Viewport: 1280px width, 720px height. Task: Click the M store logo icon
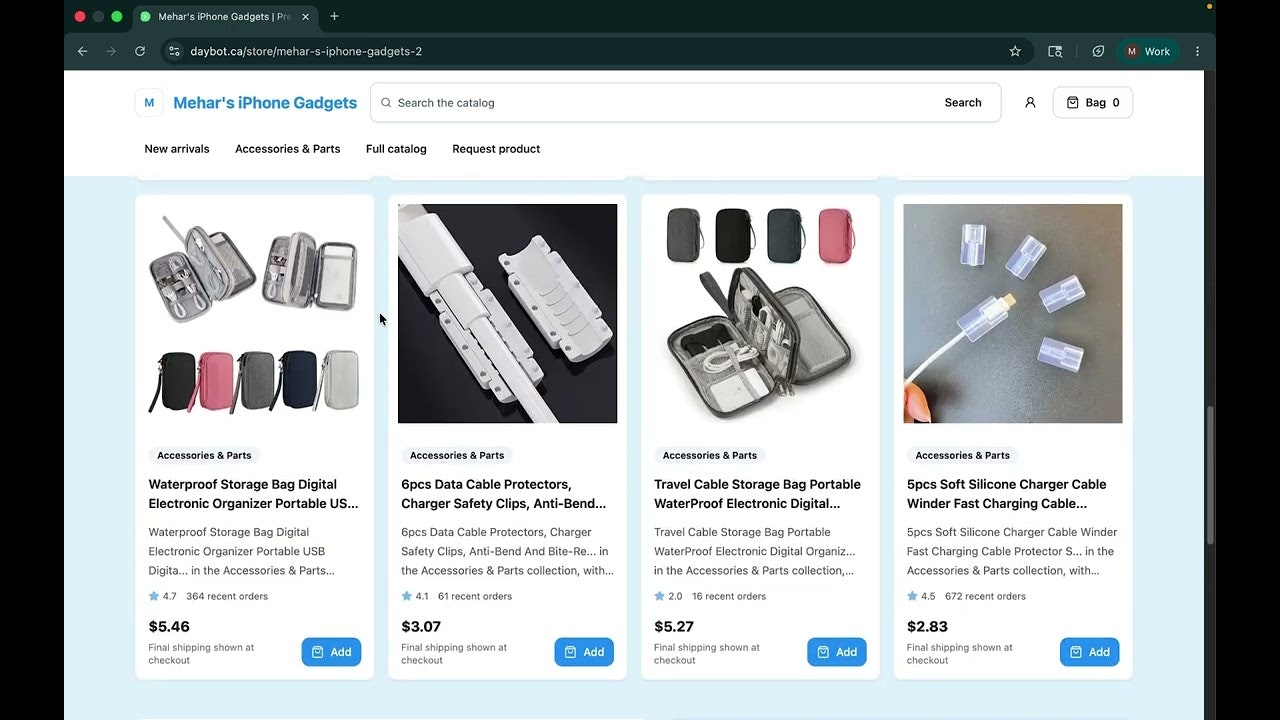[x=149, y=102]
